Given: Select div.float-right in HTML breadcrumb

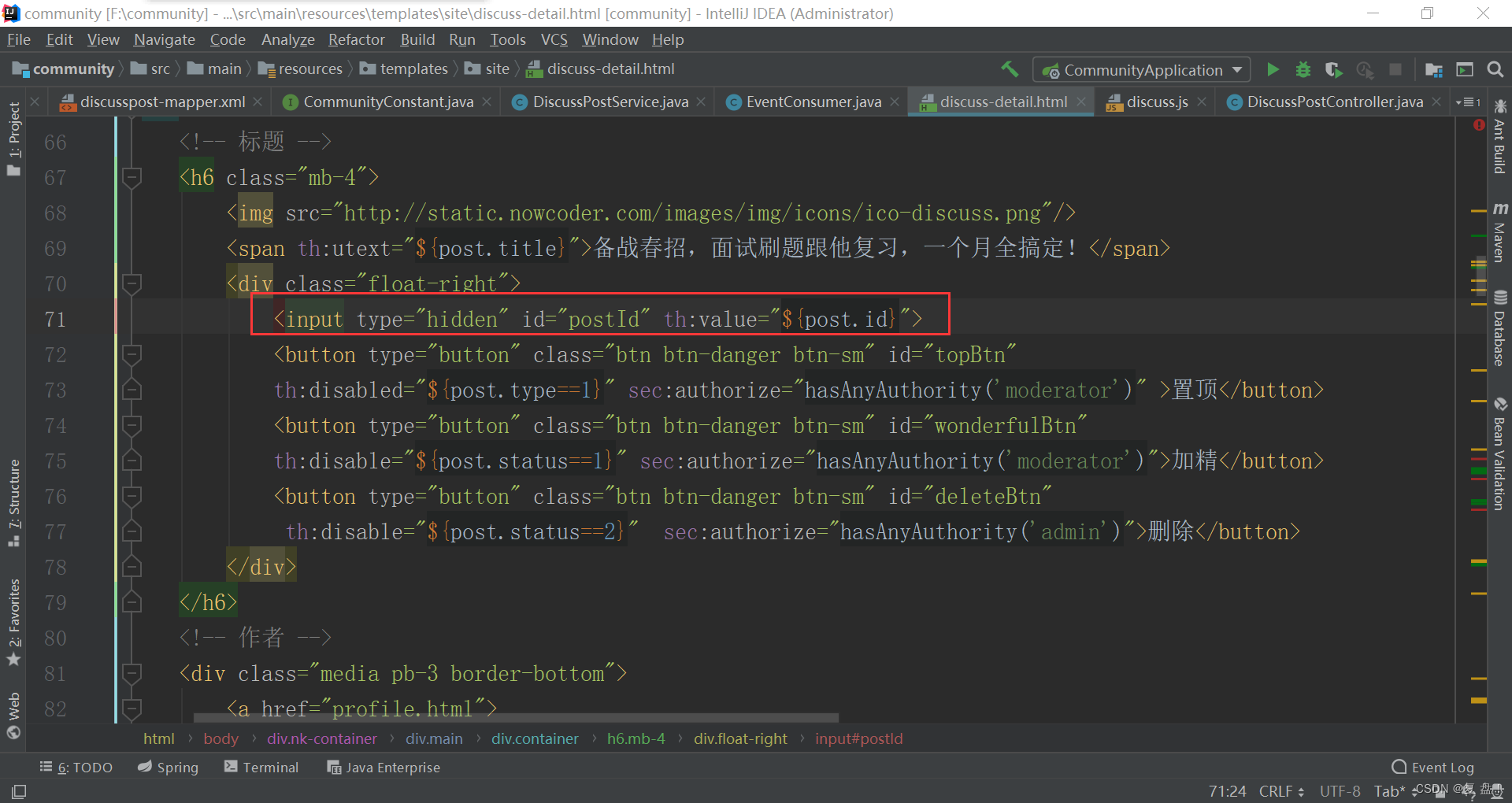Looking at the screenshot, I should [x=740, y=738].
